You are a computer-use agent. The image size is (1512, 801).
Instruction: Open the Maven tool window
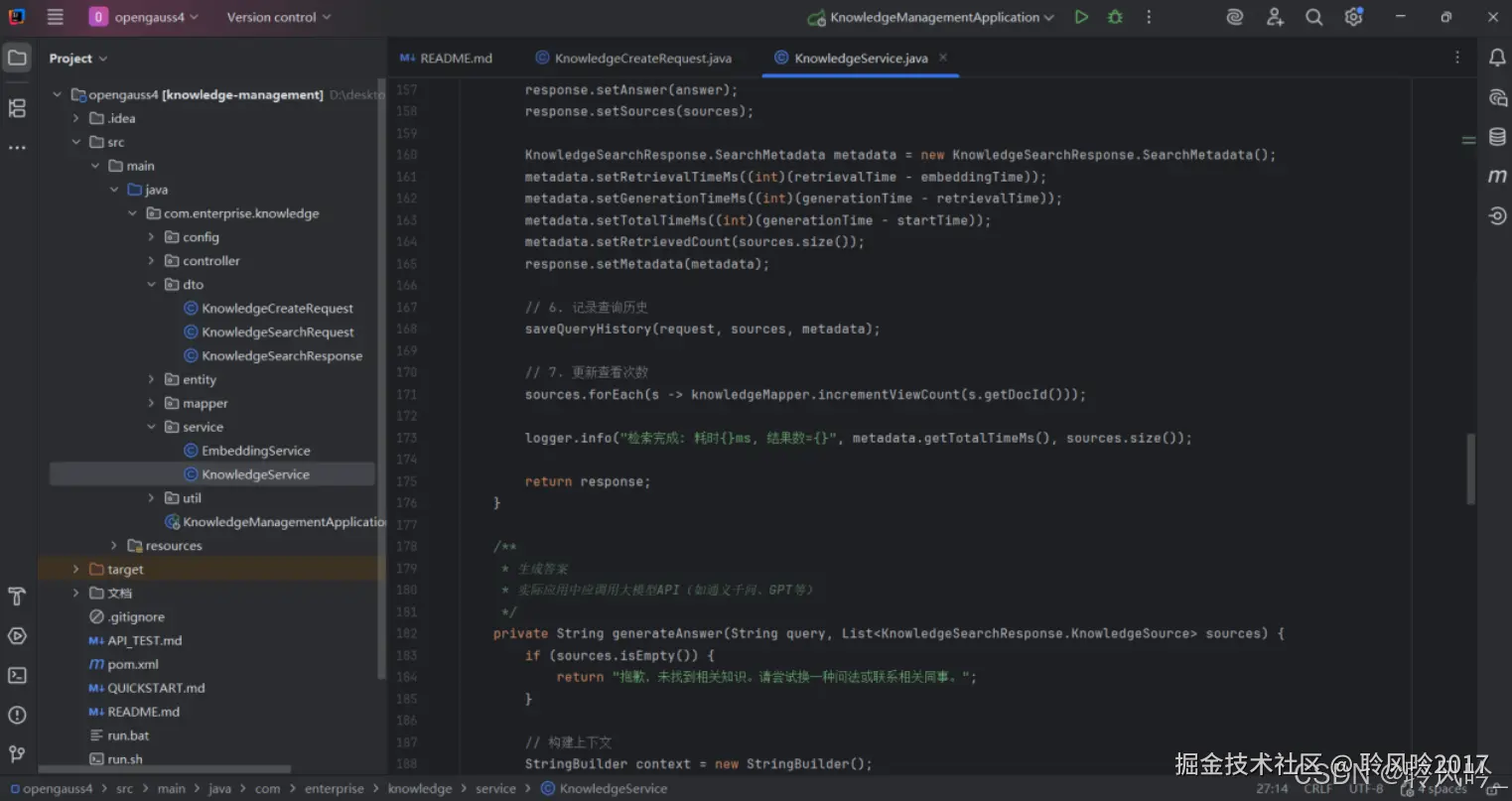click(1497, 176)
